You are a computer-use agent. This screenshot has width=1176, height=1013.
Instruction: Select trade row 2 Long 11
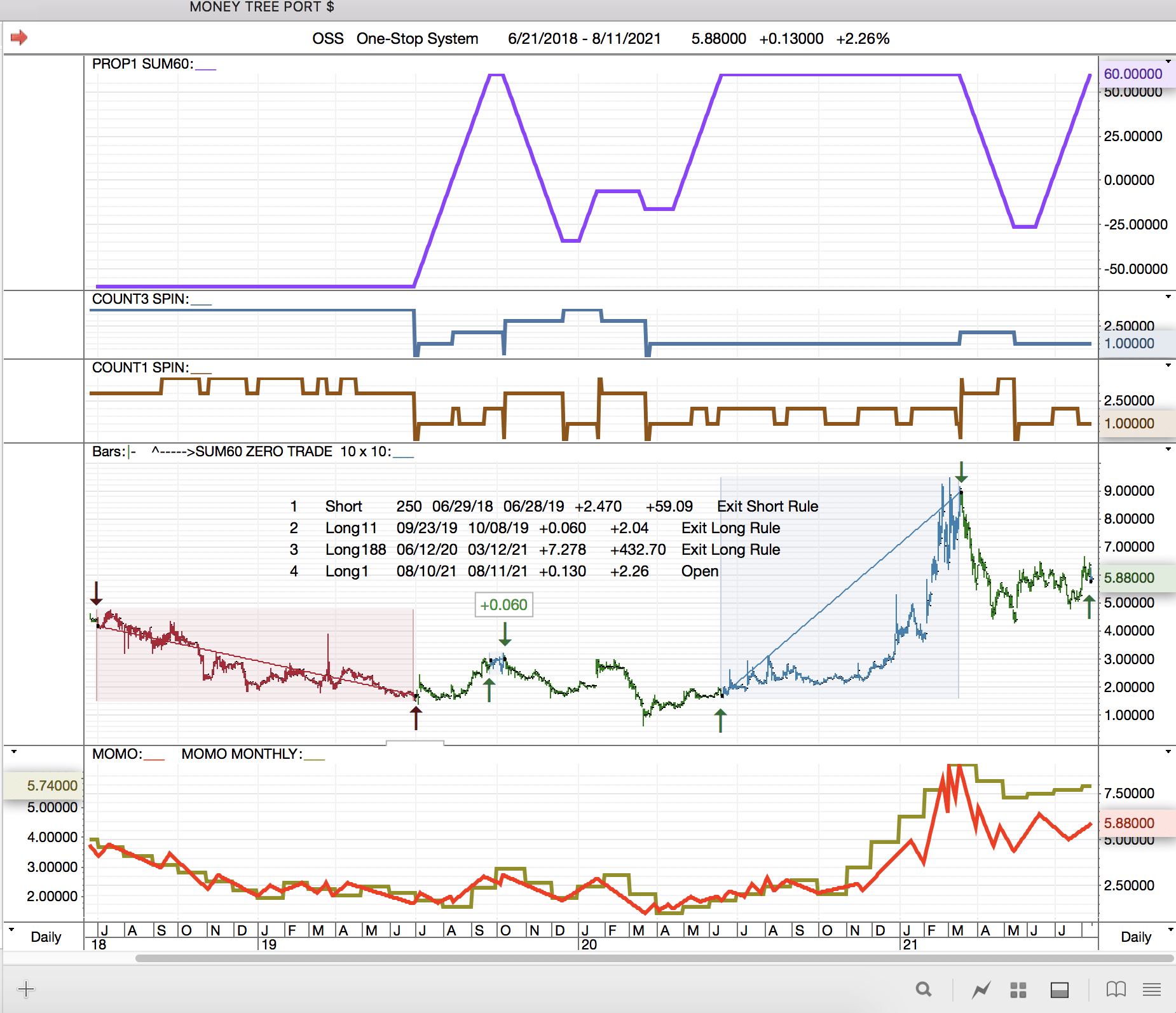[x=535, y=528]
